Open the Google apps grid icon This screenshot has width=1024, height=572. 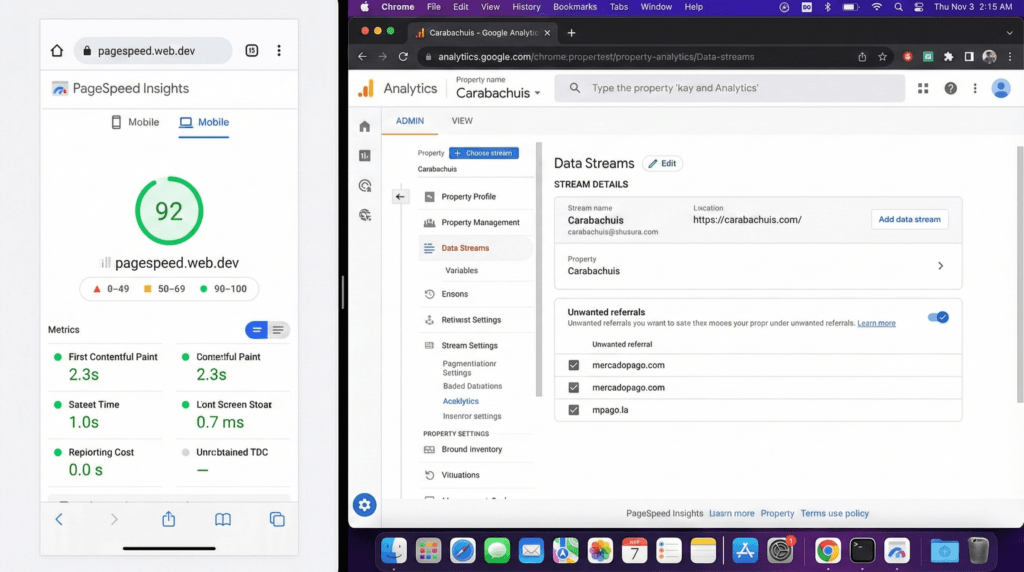pos(923,88)
